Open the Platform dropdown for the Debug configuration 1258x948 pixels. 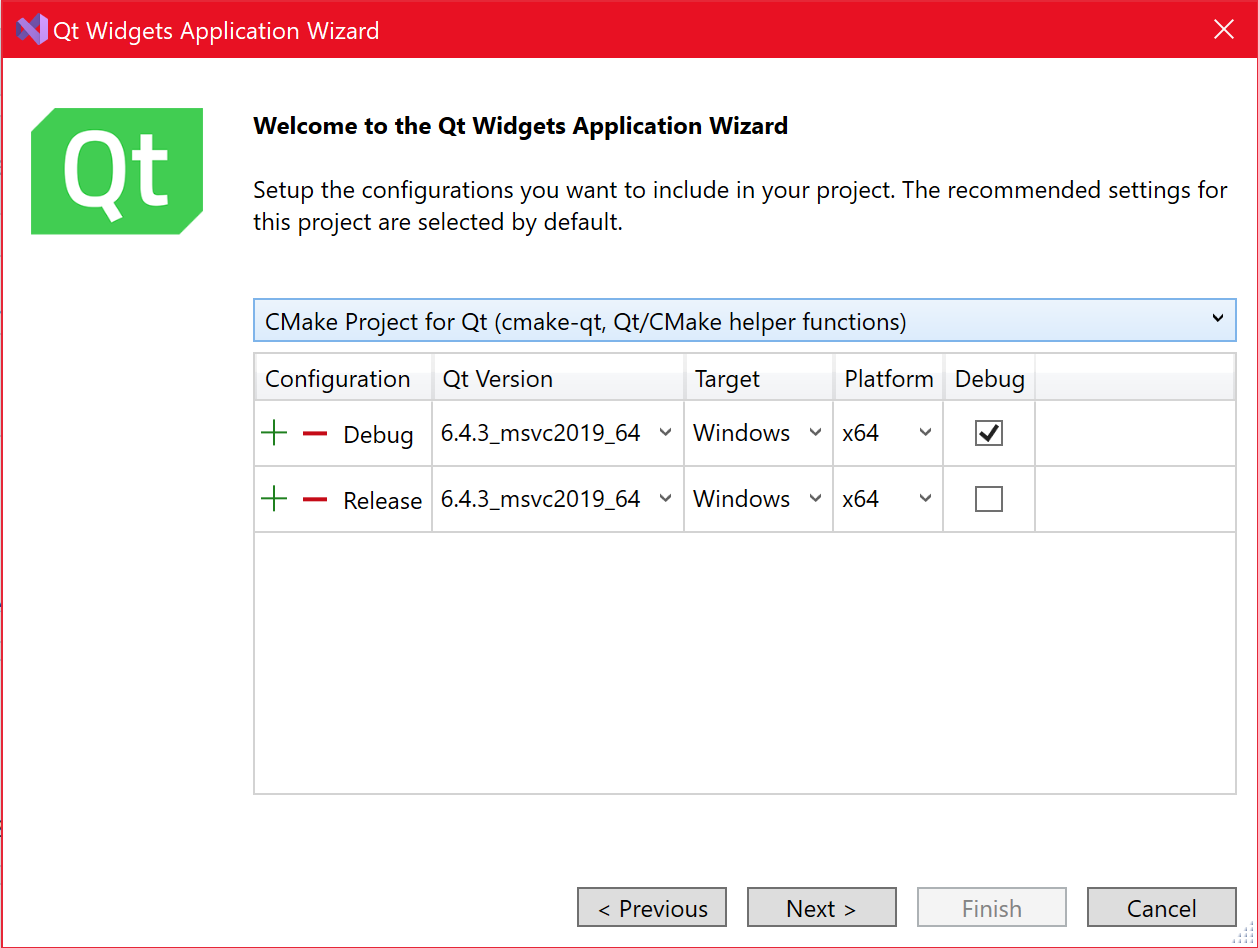tap(923, 433)
